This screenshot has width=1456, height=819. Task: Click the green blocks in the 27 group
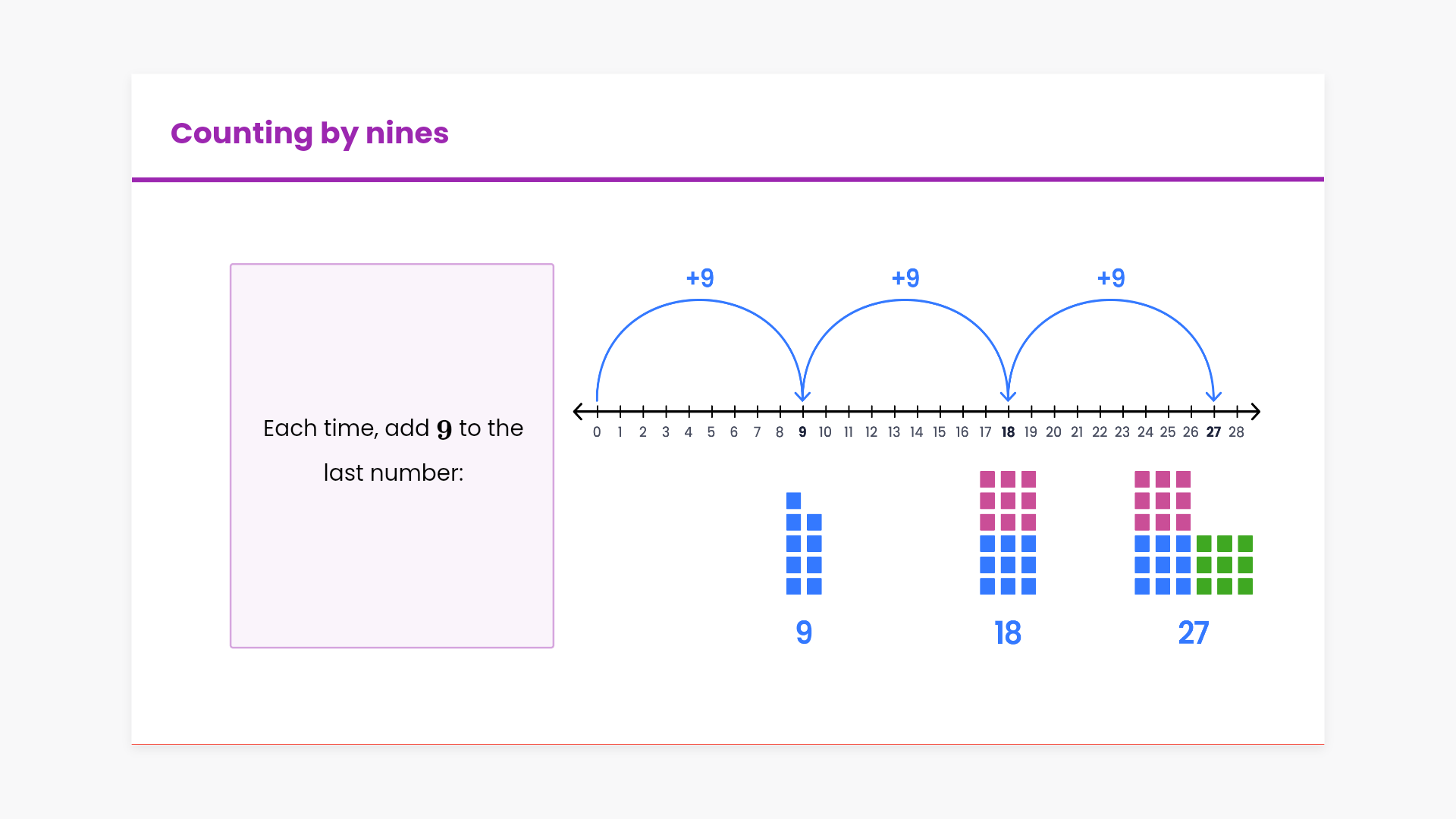[x=1224, y=565]
